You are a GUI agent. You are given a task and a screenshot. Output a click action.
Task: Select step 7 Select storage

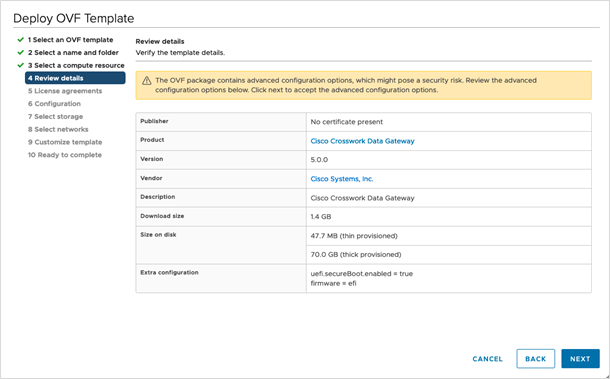tap(55, 117)
